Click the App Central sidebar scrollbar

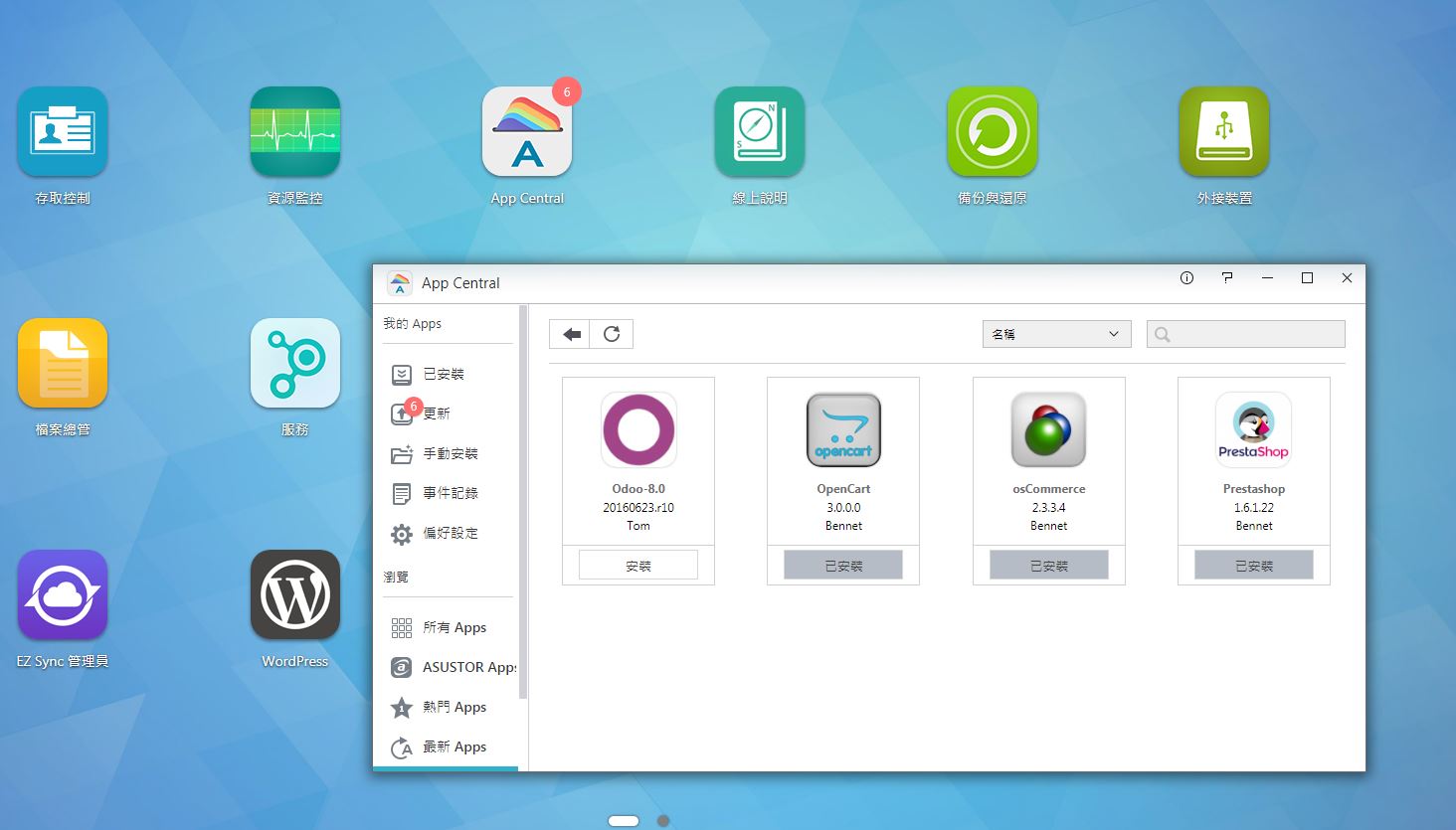[523, 502]
